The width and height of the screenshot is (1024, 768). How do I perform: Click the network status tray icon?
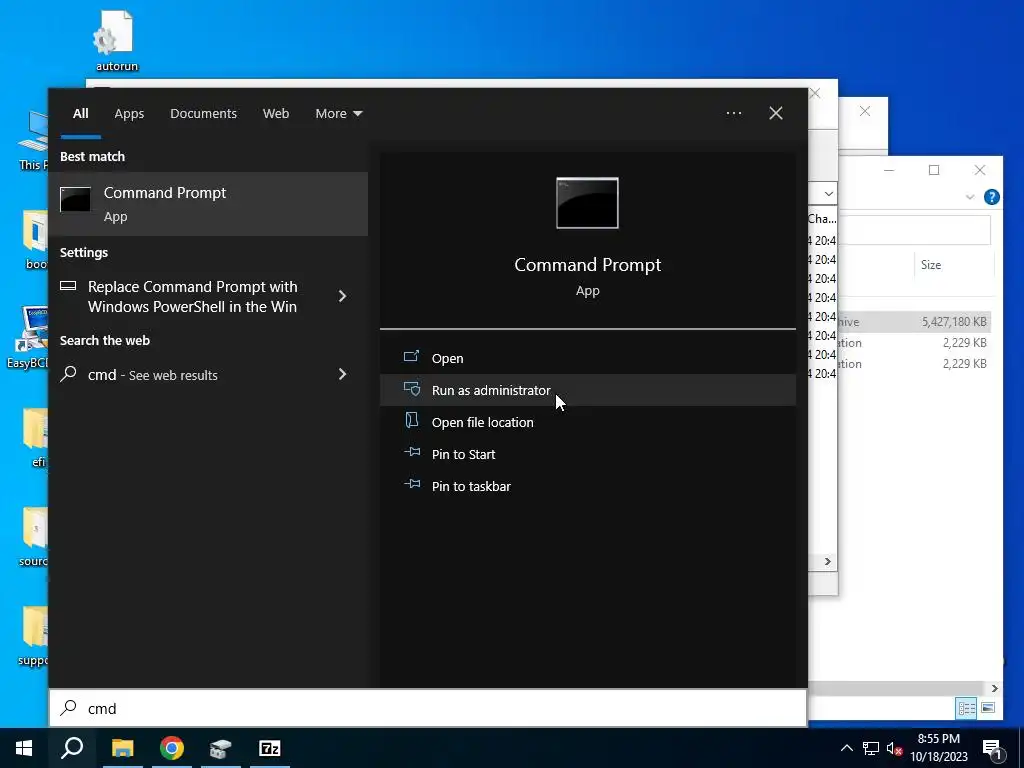pyautogui.click(x=871, y=748)
